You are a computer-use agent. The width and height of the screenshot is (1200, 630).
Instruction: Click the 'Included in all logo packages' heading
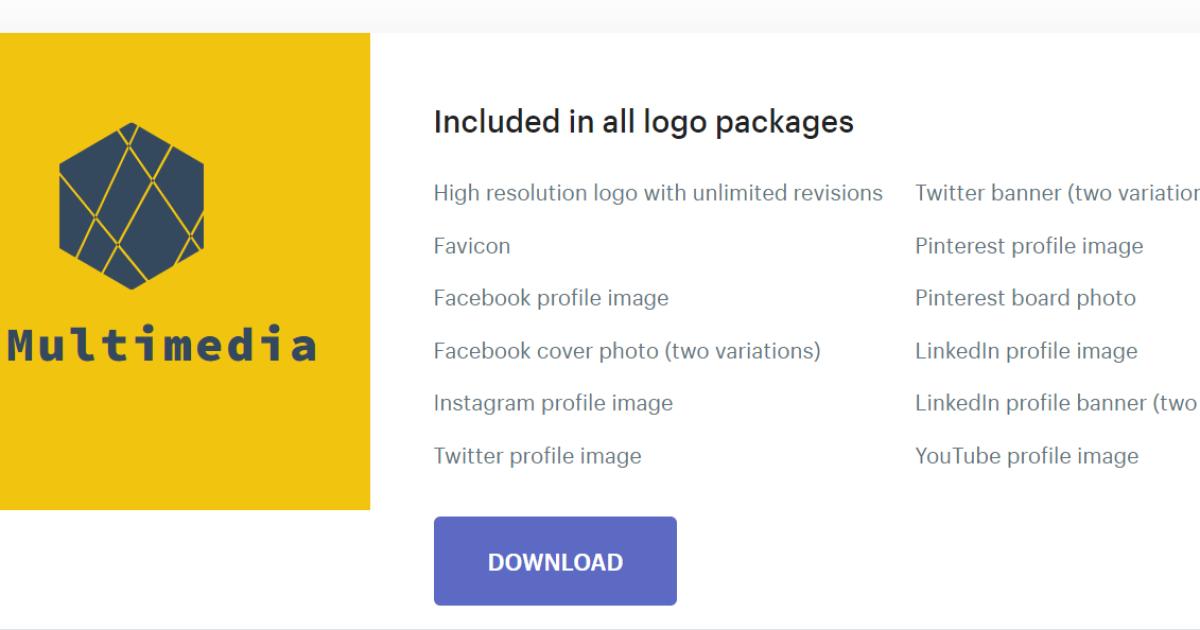click(643, 122)
